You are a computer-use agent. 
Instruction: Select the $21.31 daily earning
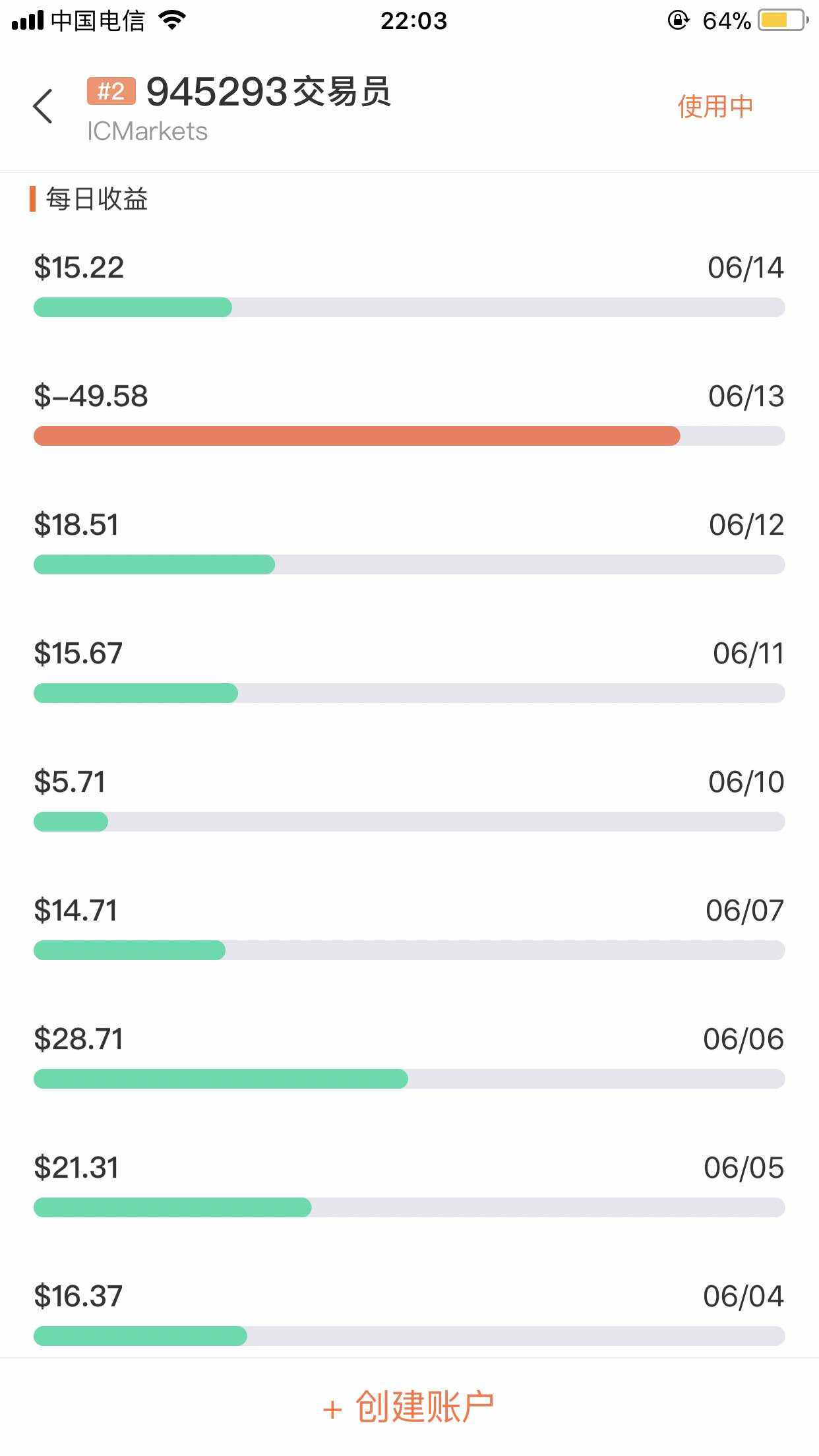point(76,1168)
